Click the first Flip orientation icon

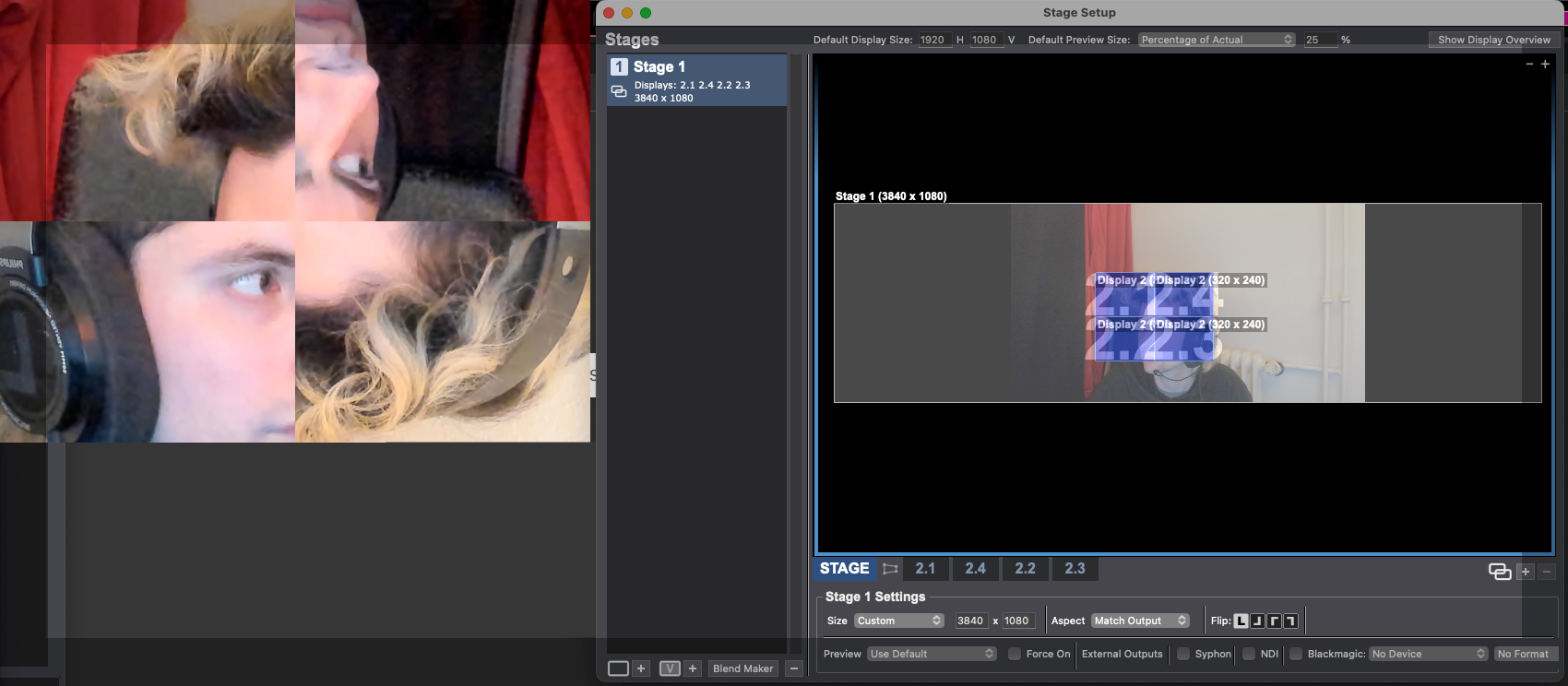pos(1241,621)
